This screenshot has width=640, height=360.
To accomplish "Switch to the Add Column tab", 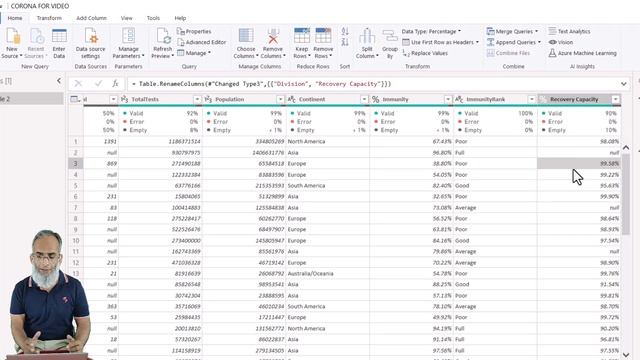I will tap(91, 18).
